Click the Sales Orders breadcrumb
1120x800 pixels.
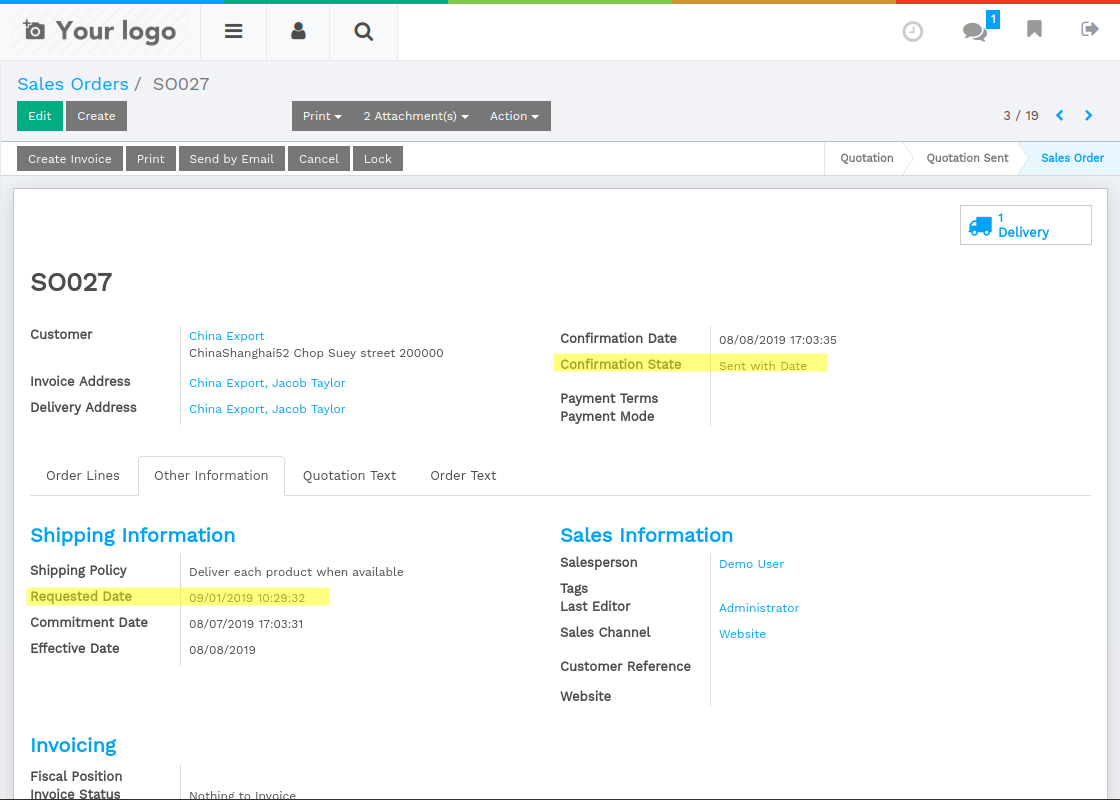(72, 84)
